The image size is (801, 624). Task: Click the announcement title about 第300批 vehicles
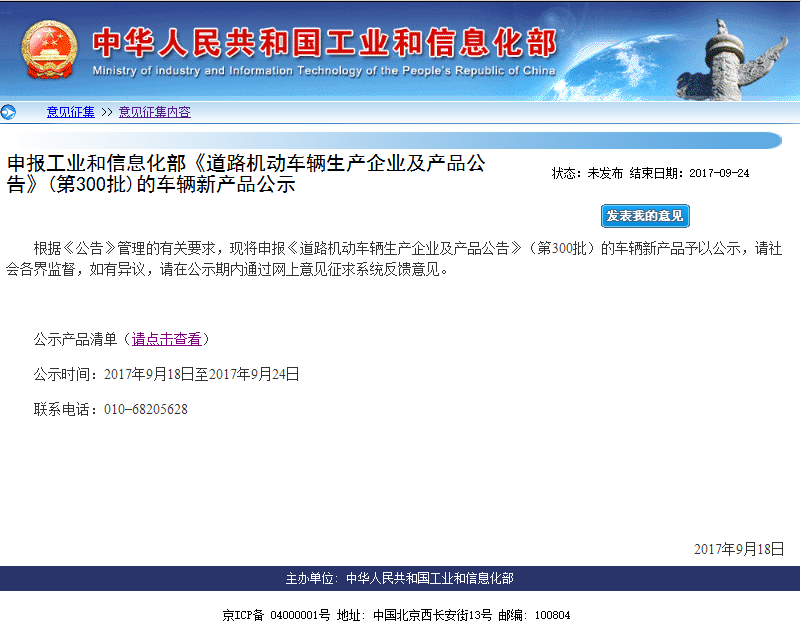pyautogui.click(x=245, y=175)
